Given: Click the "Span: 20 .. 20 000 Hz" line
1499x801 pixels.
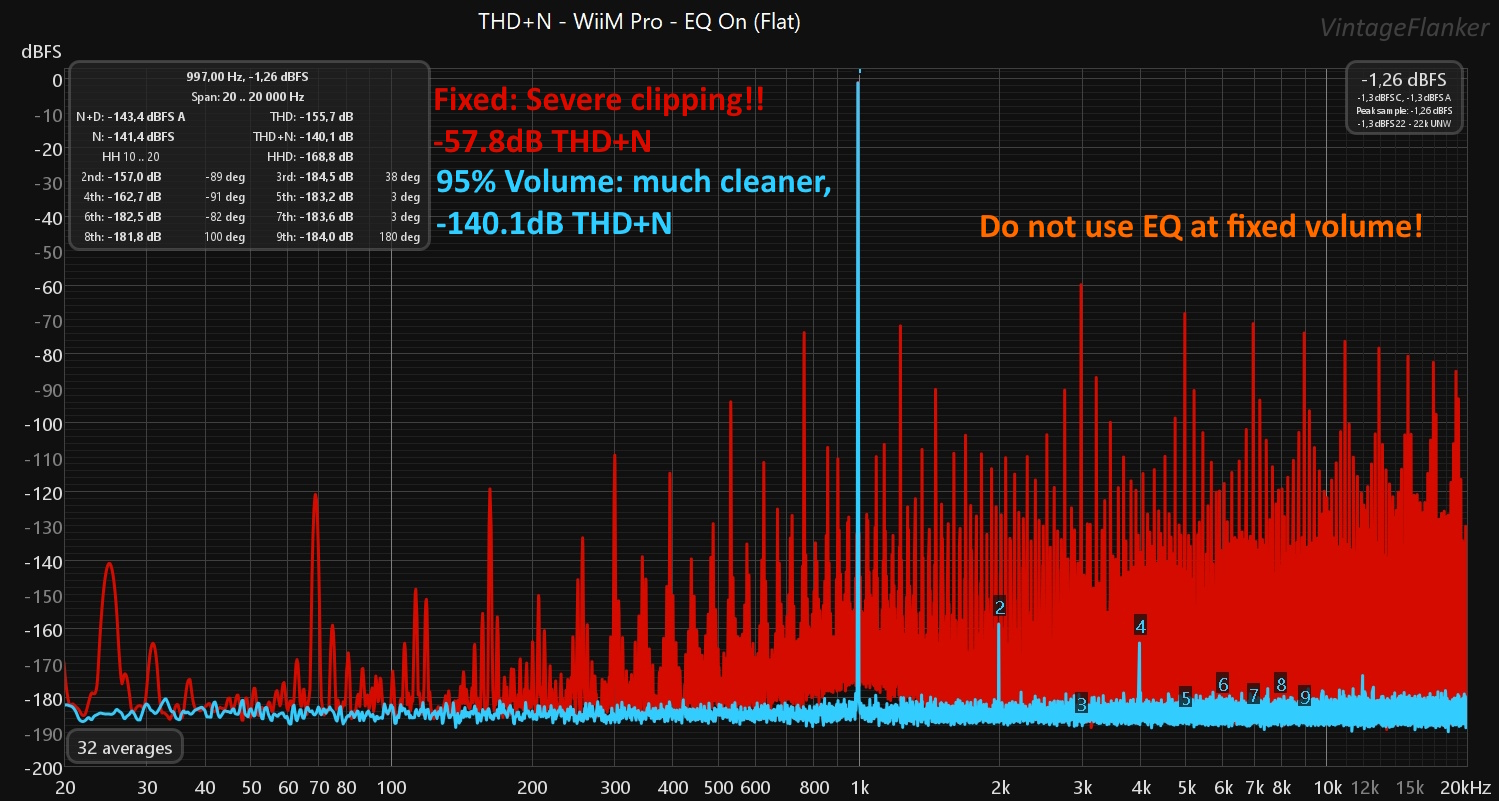Looking at the screenshot, I should click(x=247, y=97).
